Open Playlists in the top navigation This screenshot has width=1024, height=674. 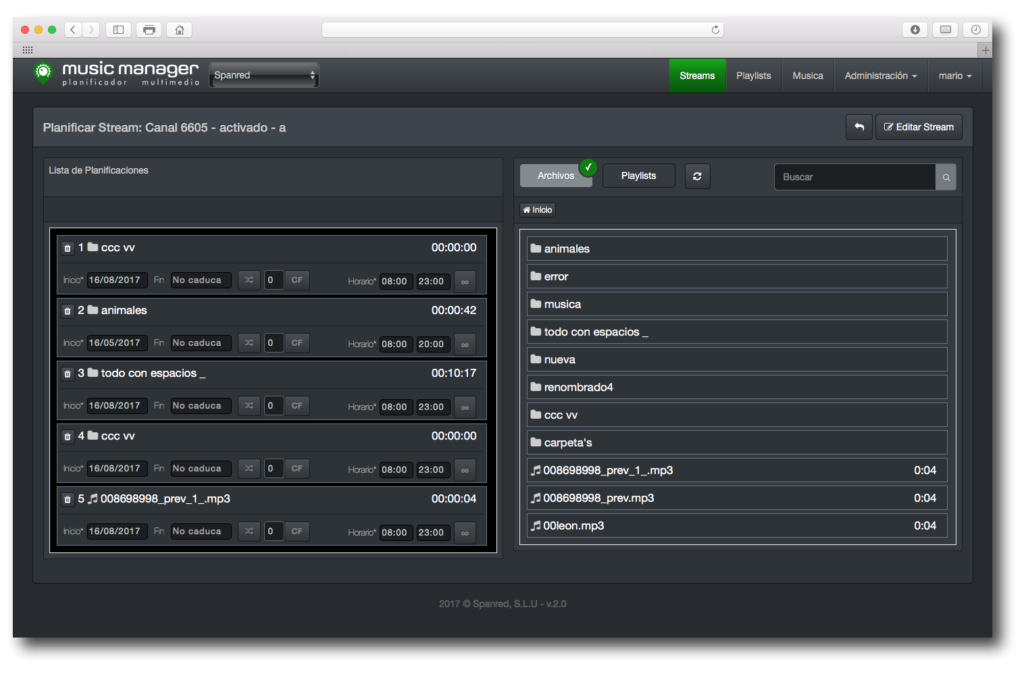753,76
